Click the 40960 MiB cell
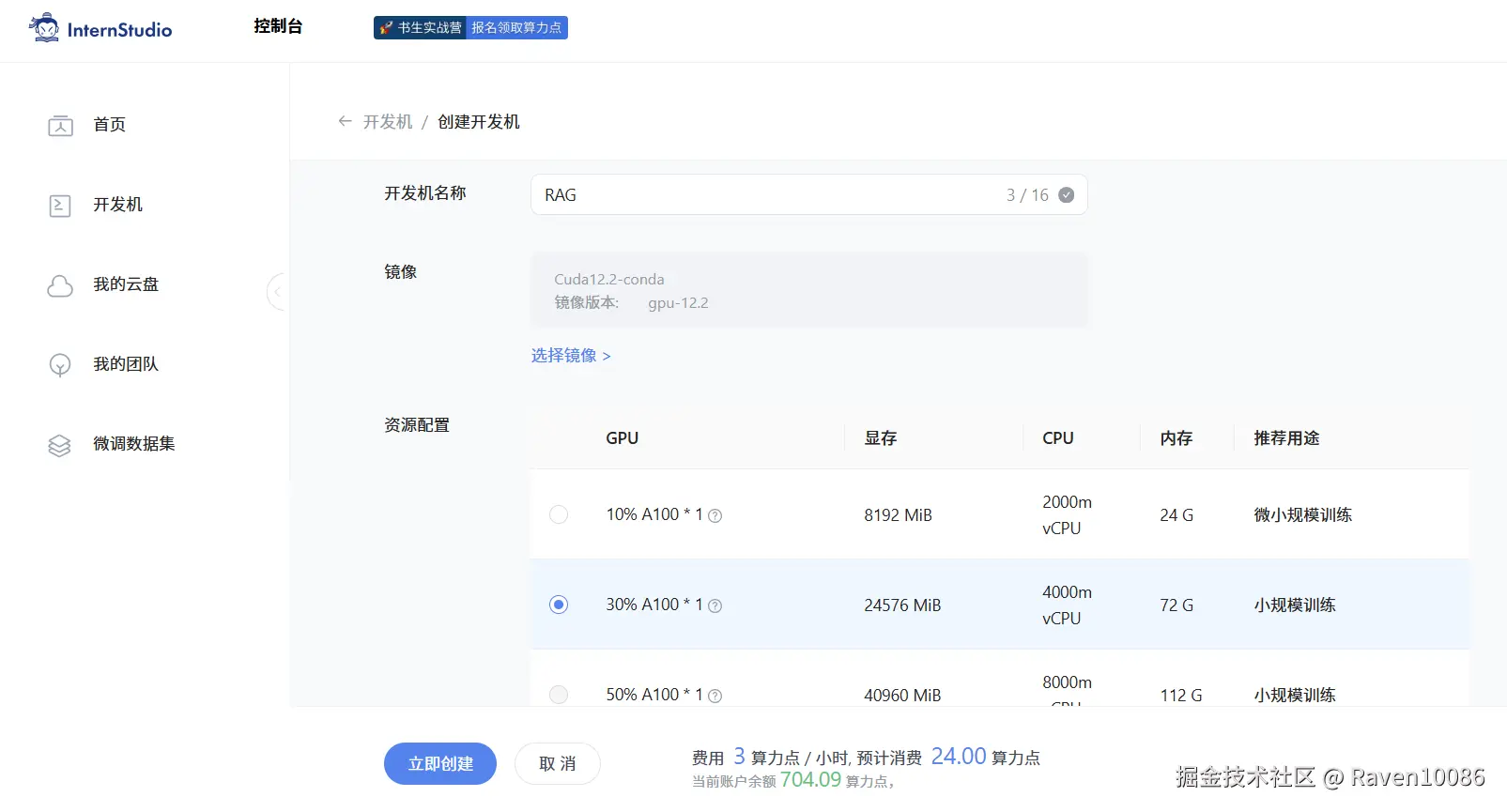The height and width of the screenshot is (812, 1507). (902, 696)
